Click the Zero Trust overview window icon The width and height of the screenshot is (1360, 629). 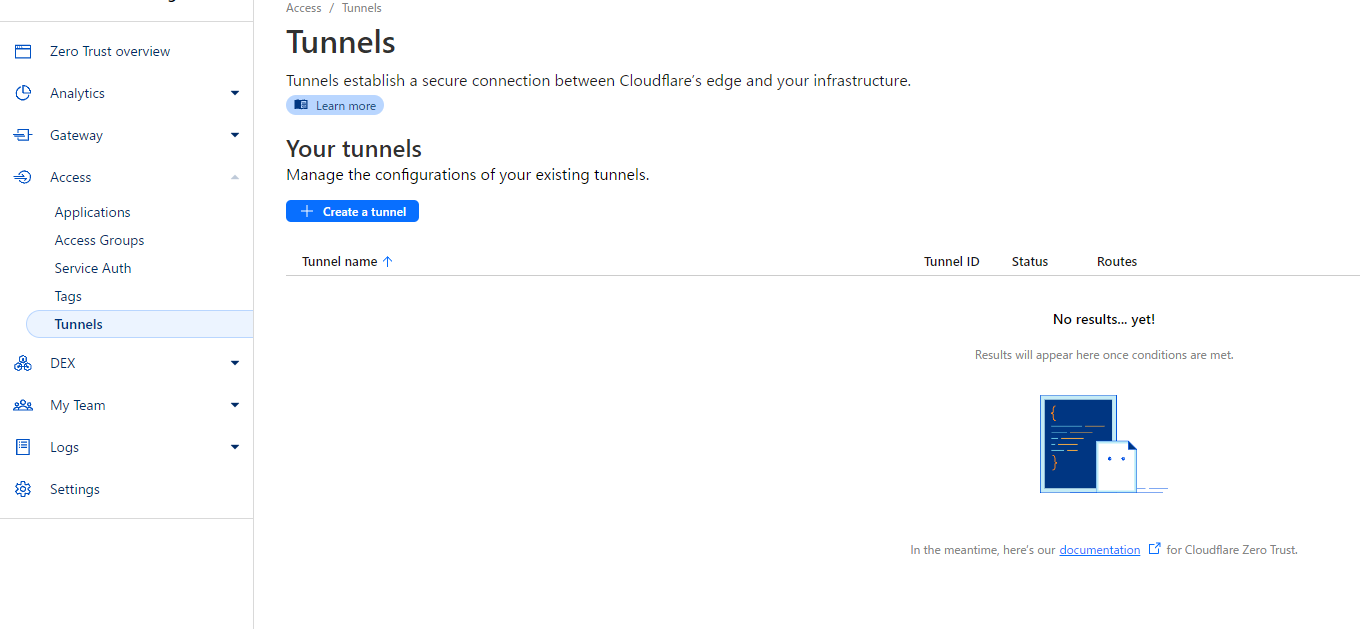(23, 51)
